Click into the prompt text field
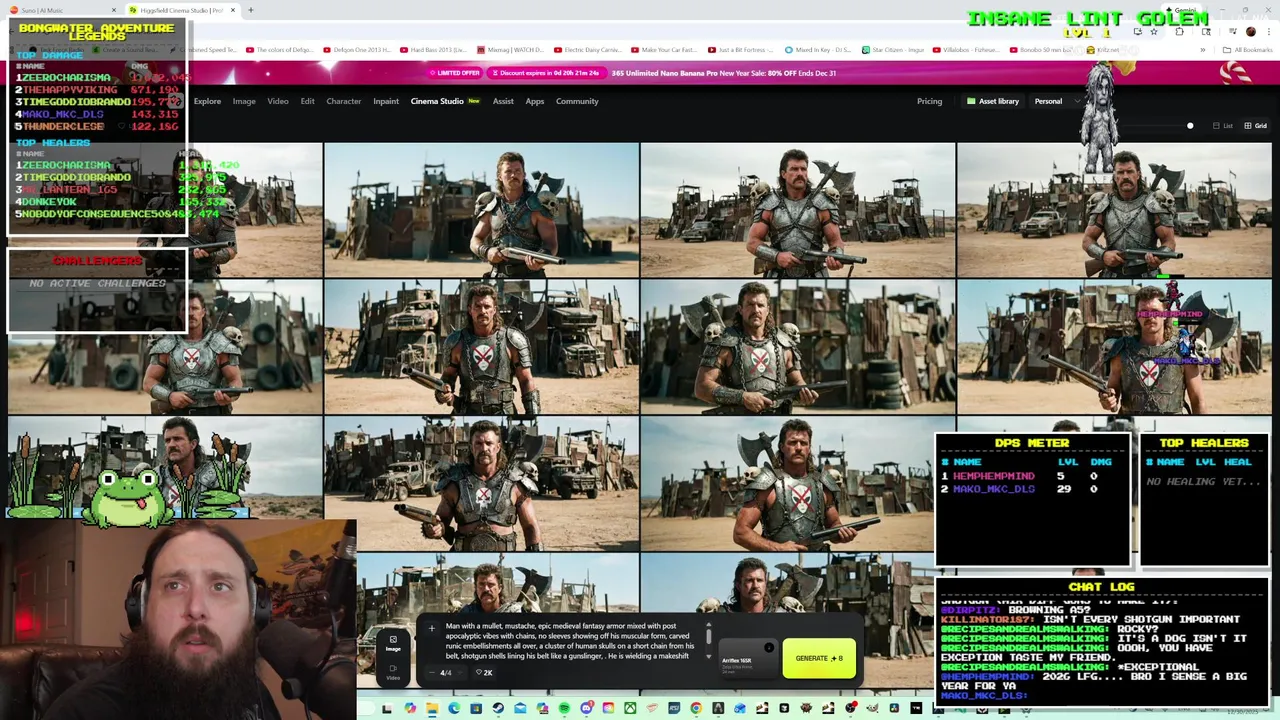Viewport: 1280px width, 720px height. point(570,641)
